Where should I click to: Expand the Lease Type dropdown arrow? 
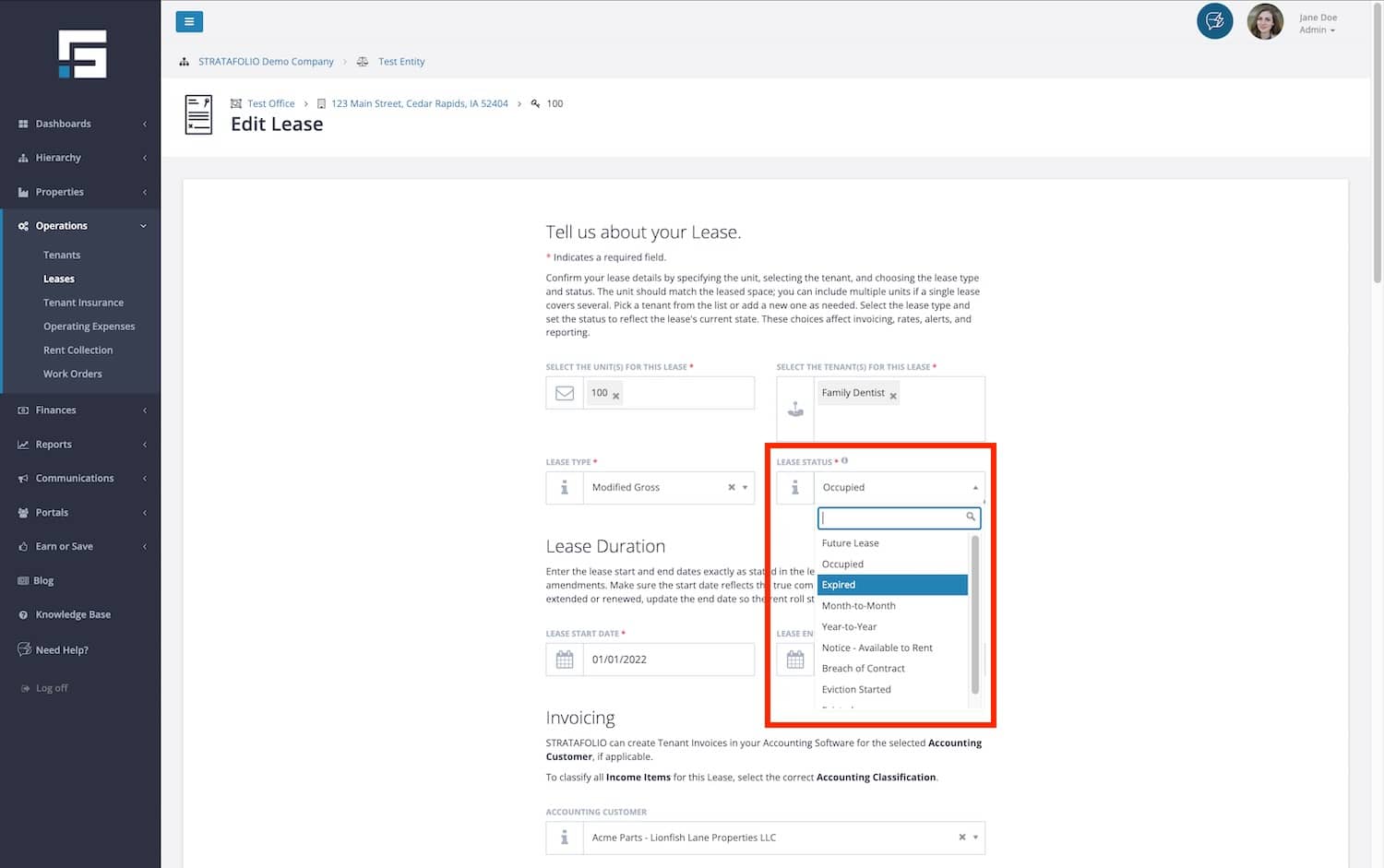coord(745,487)
